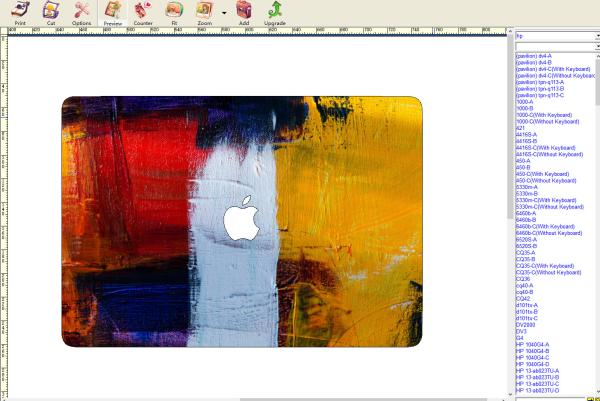Select 6520S-A model
The width and height of the screenshot is (600, 401).
tap(527, 240)
